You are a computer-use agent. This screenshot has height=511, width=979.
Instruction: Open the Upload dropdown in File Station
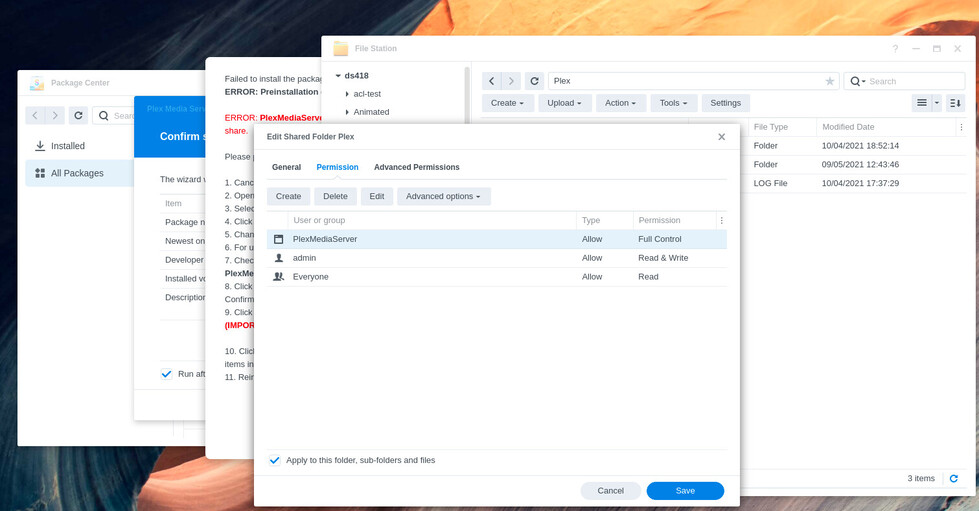pos(564,103)
